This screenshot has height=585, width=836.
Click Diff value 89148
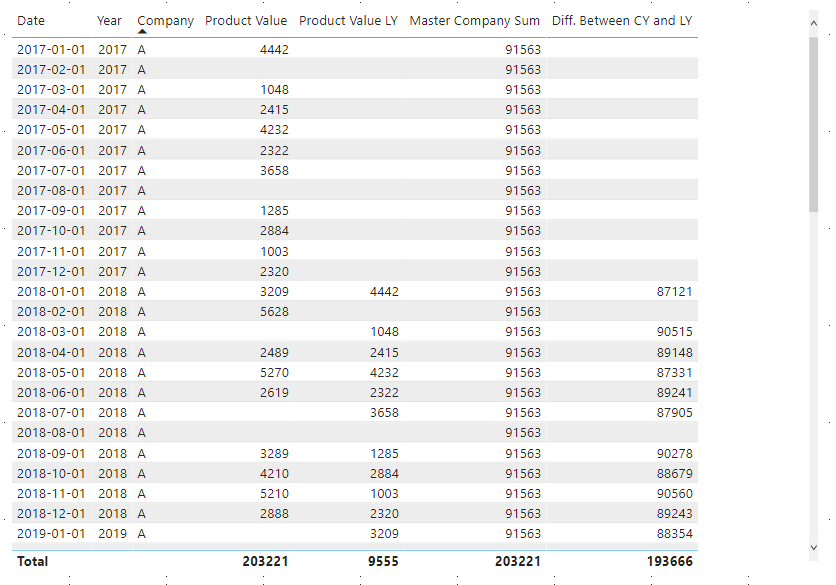tap(674, 353)
